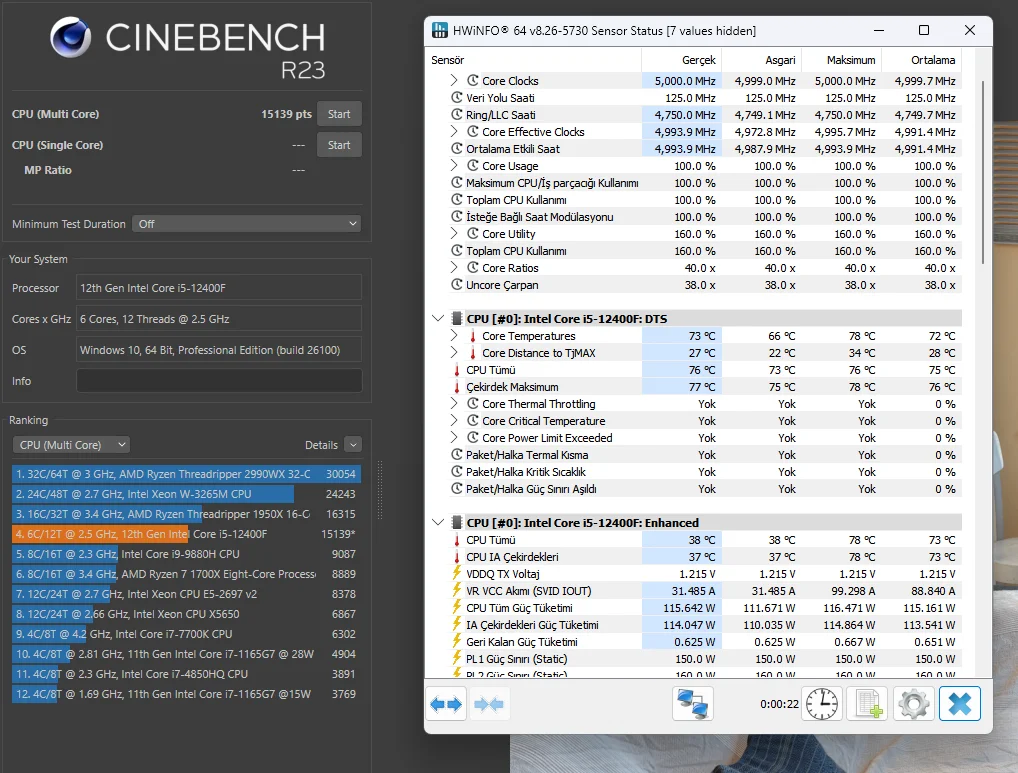The image size is (1018, 773).
Task: Click the Details label in ranking panel
Action: pyautogui.click(x=321, y=445)
